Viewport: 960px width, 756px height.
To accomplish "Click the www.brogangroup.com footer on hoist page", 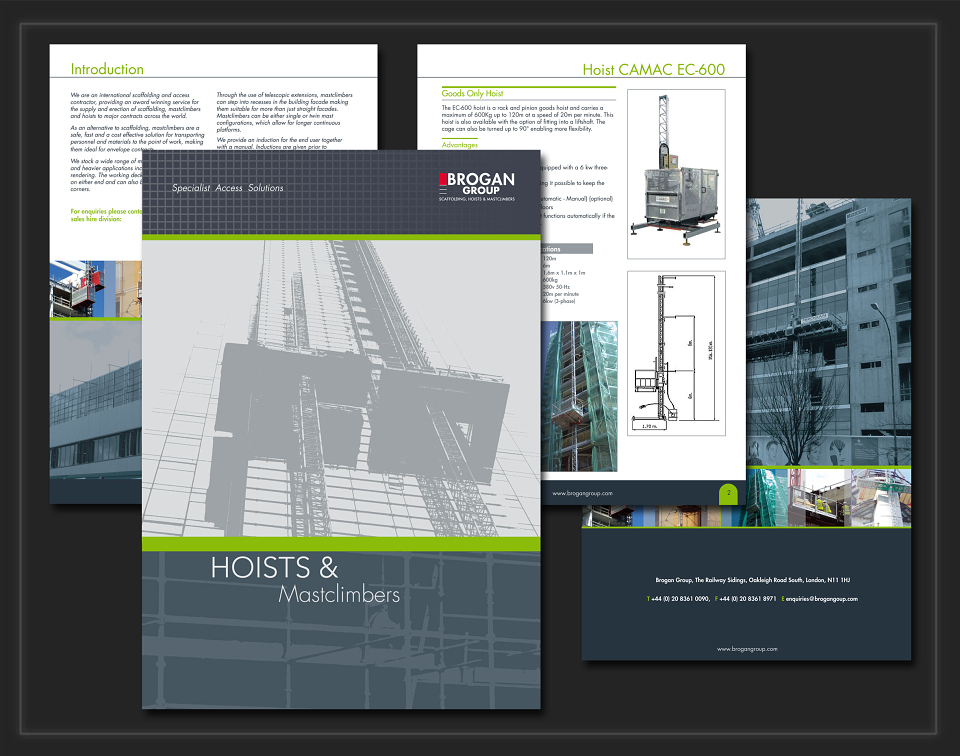I will (x=582, y=493).
